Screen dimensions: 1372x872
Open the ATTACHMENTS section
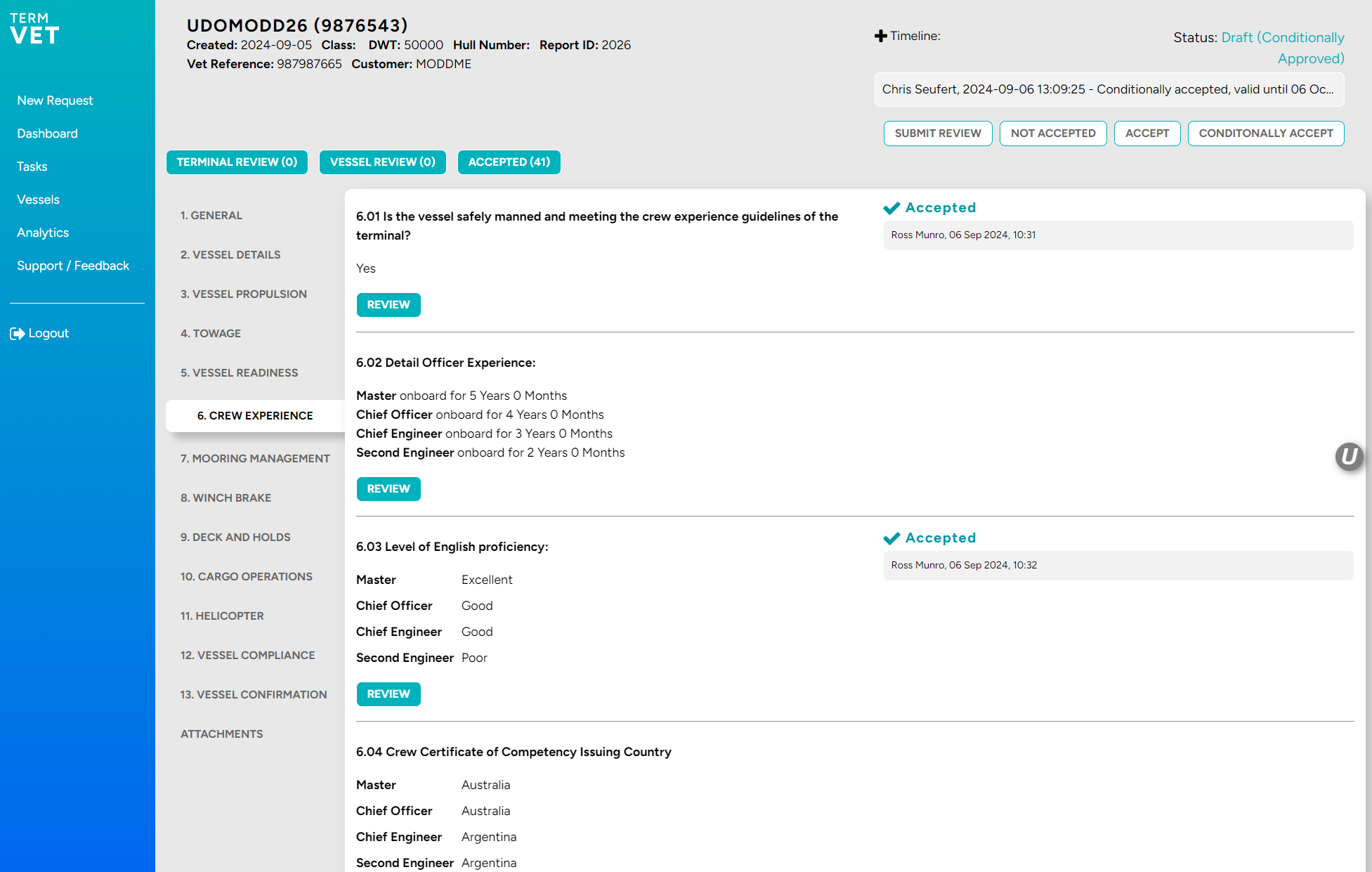click(222, 734)
